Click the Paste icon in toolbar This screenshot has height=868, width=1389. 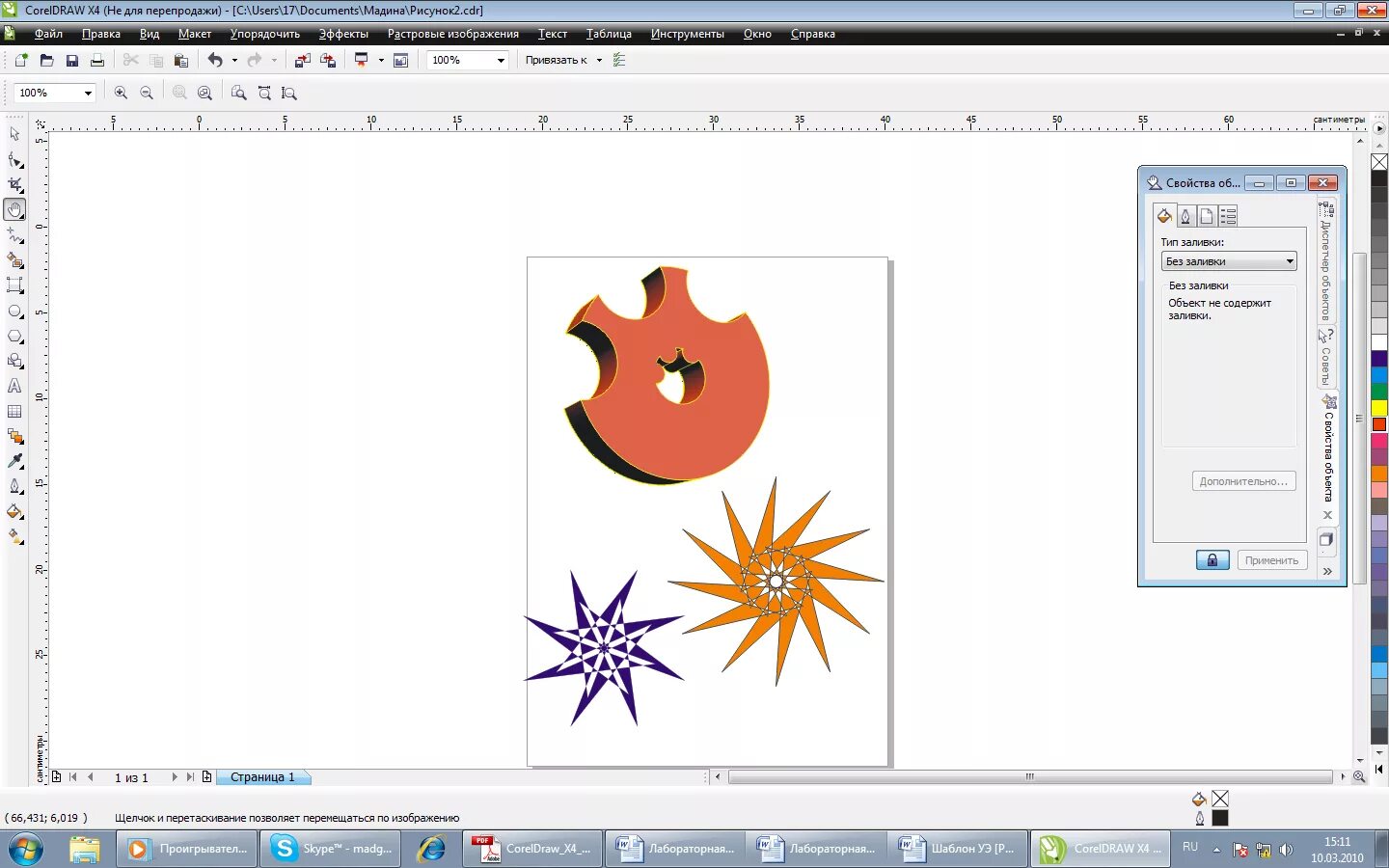[x=180, y=60]
